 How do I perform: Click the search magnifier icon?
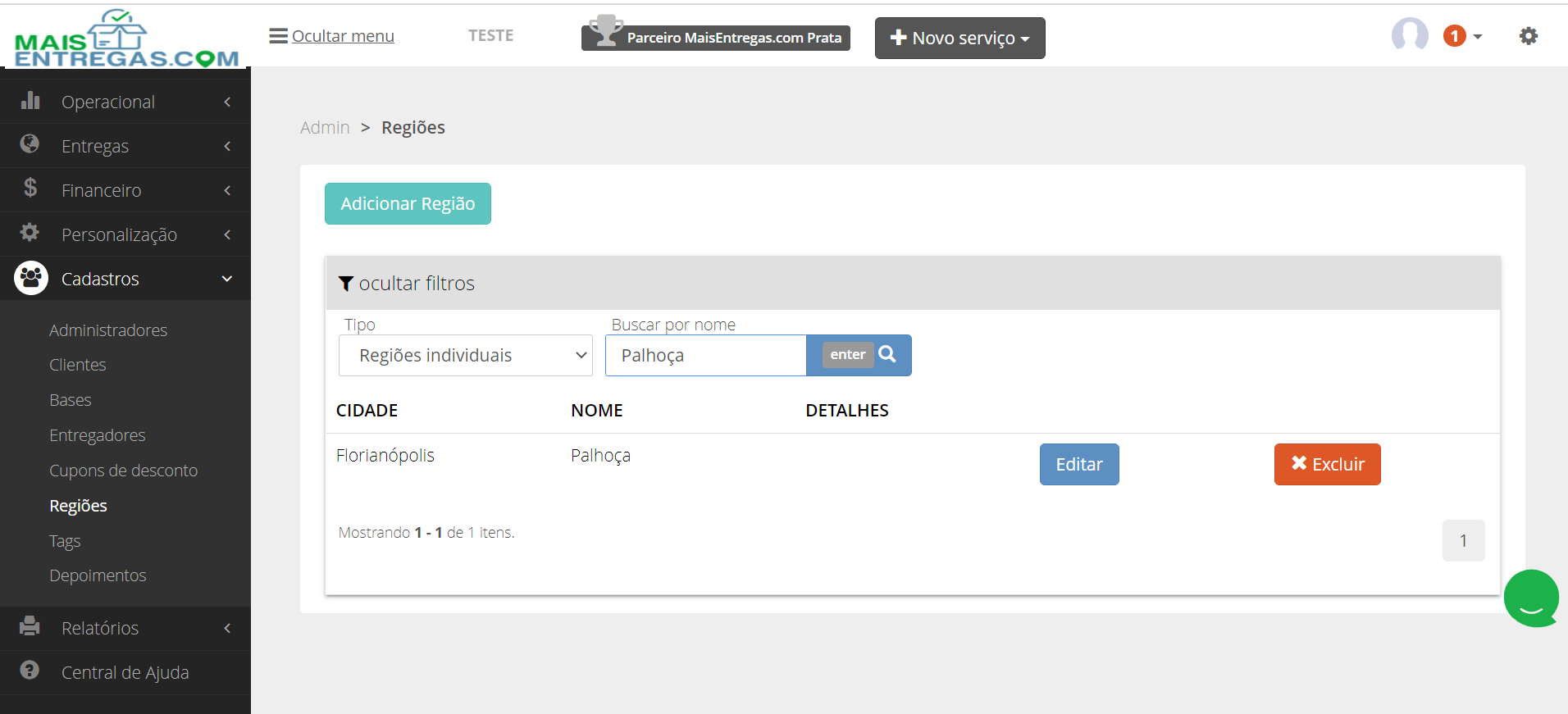click(x=887, y=354)
